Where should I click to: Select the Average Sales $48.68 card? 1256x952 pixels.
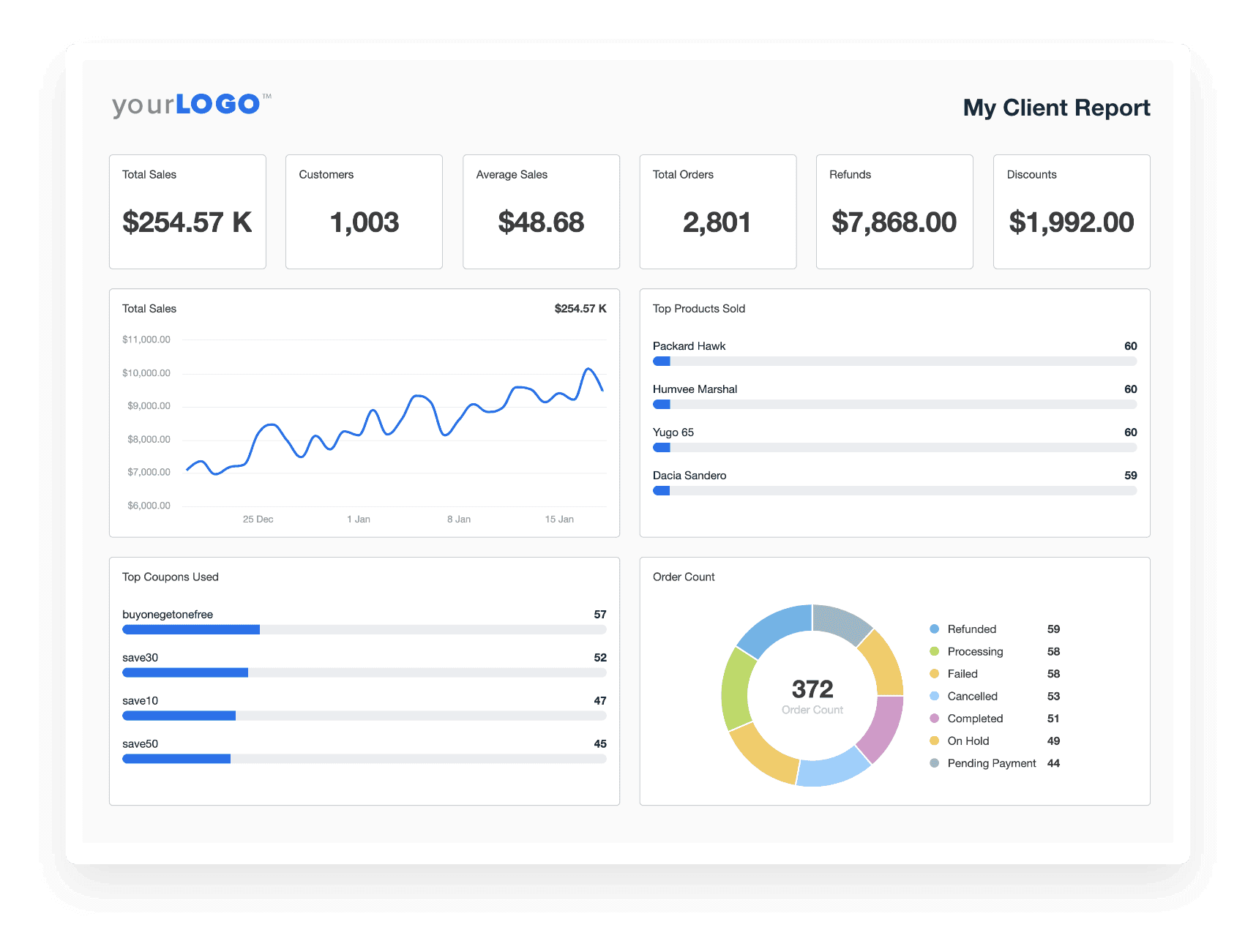[541, 211]
